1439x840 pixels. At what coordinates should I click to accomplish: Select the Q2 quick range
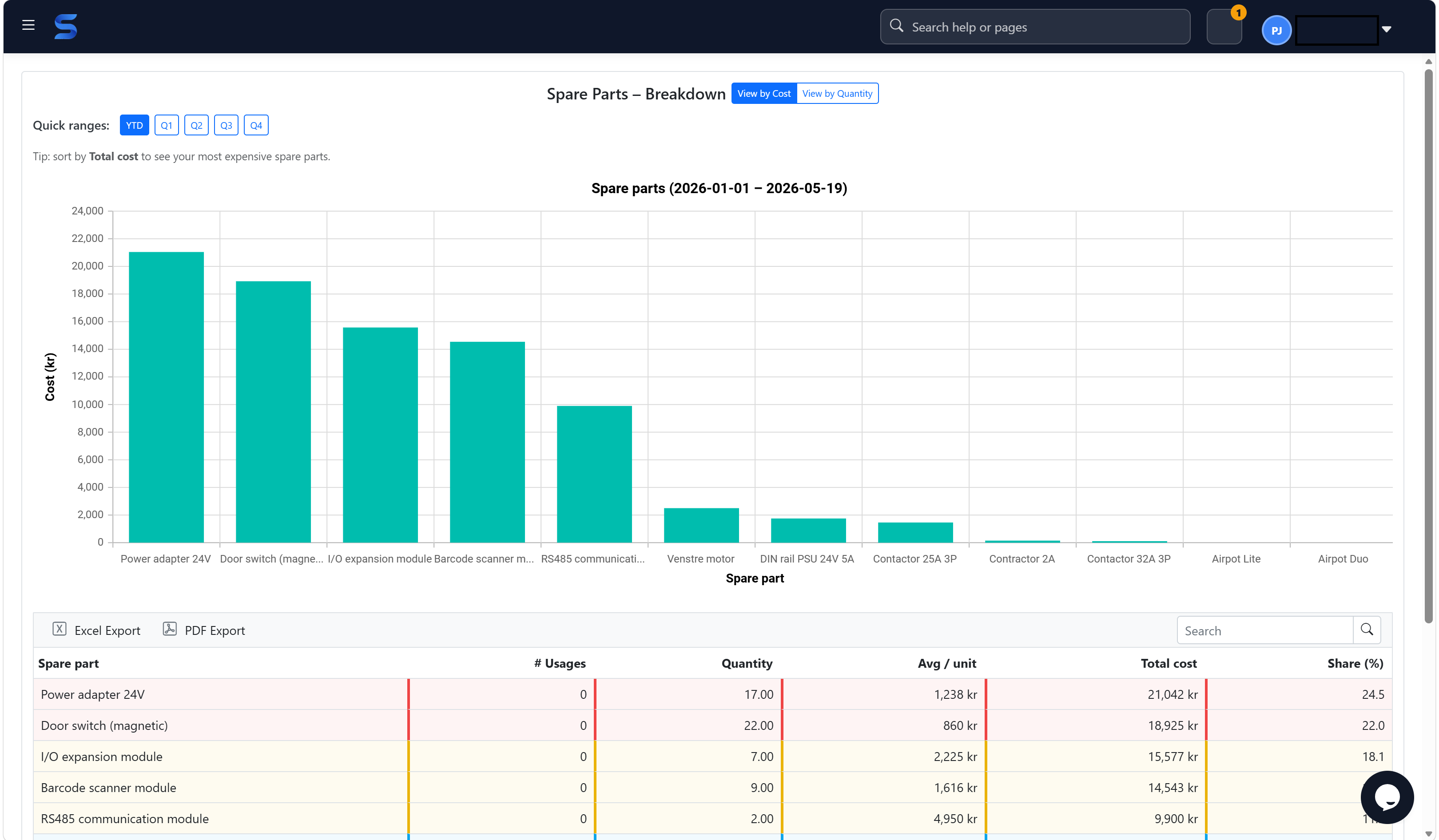[196, 126]
